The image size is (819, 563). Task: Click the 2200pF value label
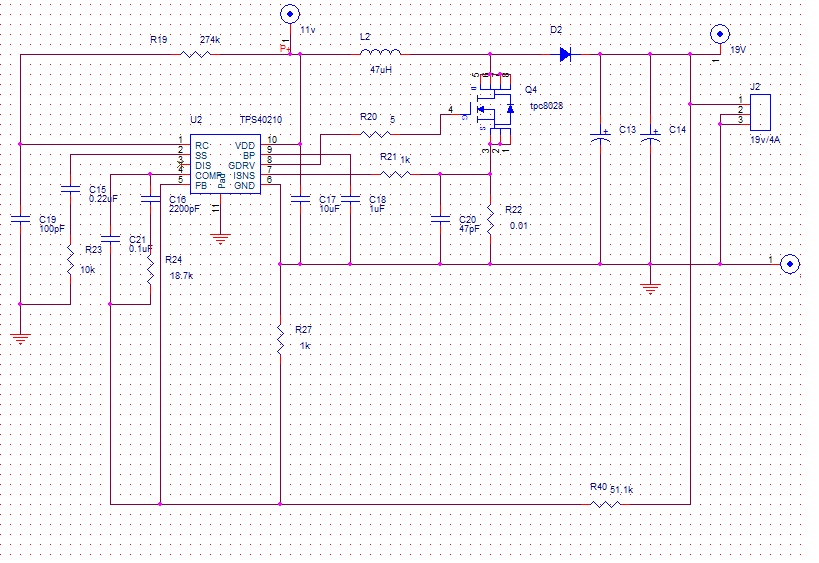pos(184,208)
